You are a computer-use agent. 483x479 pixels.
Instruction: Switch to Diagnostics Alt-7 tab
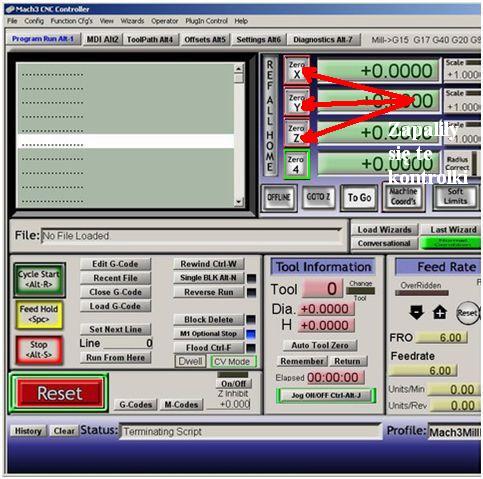click(323, 39)
